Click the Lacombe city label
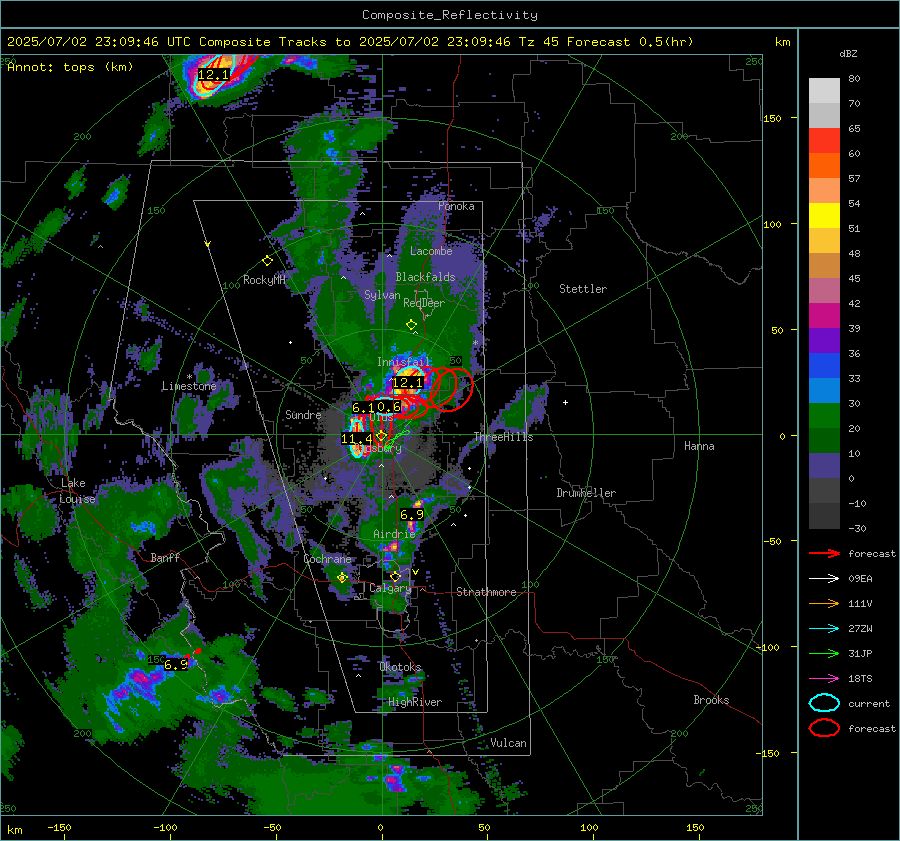The height and width of the screenshot is (841, 900). (x=431, y=251)
